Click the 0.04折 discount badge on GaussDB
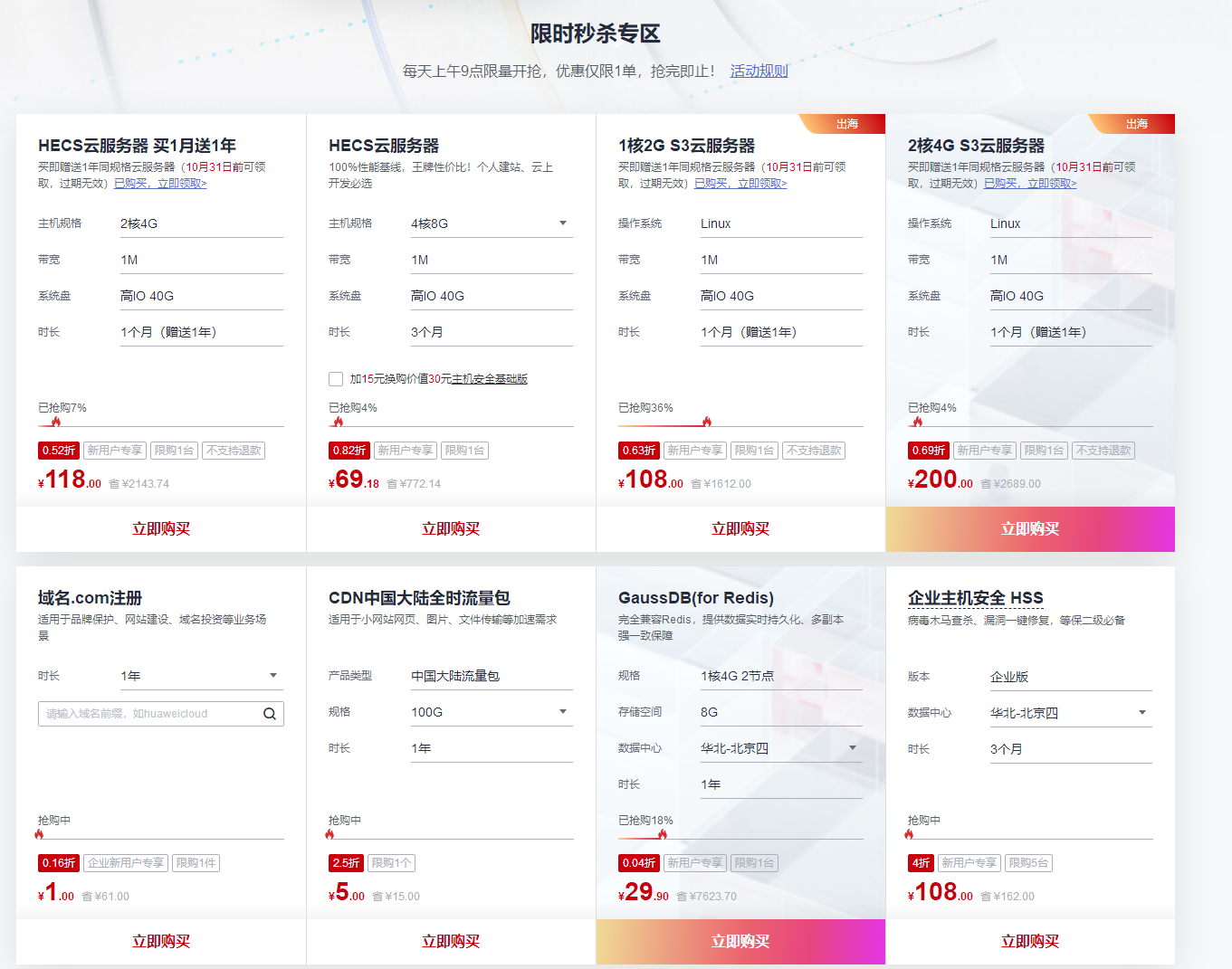Image resolution: width=1232 pixels, height=969 pixels. (639, 863)
